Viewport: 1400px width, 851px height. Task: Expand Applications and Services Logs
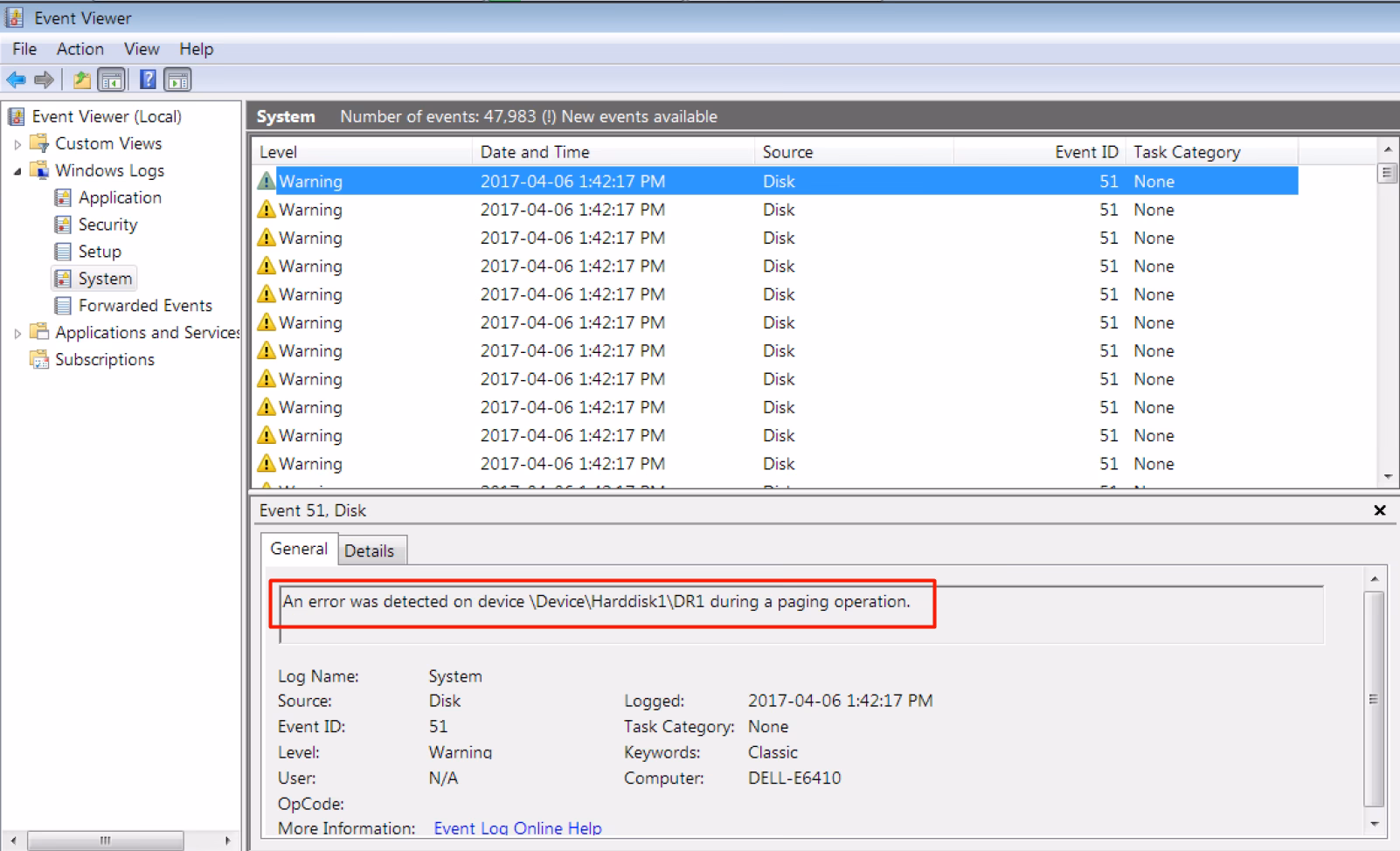[17, 332]
